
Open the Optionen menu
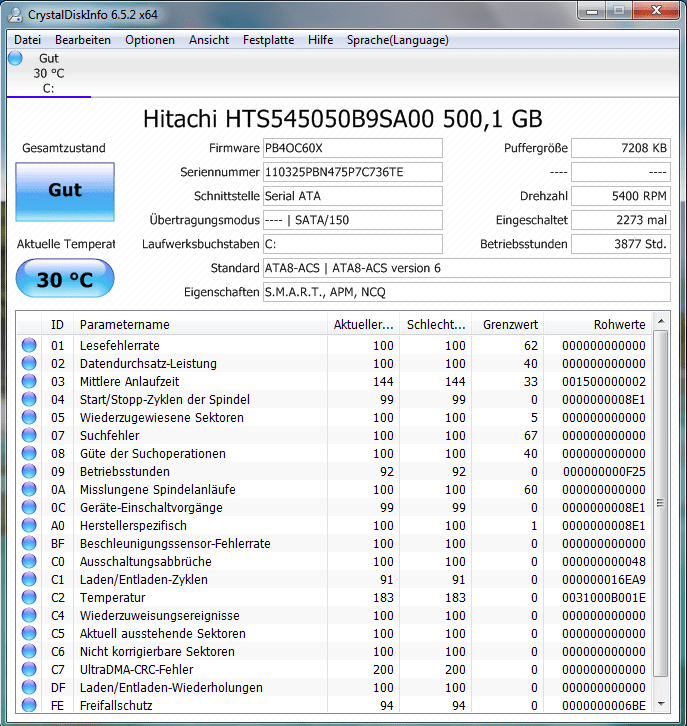coord(150,40)
